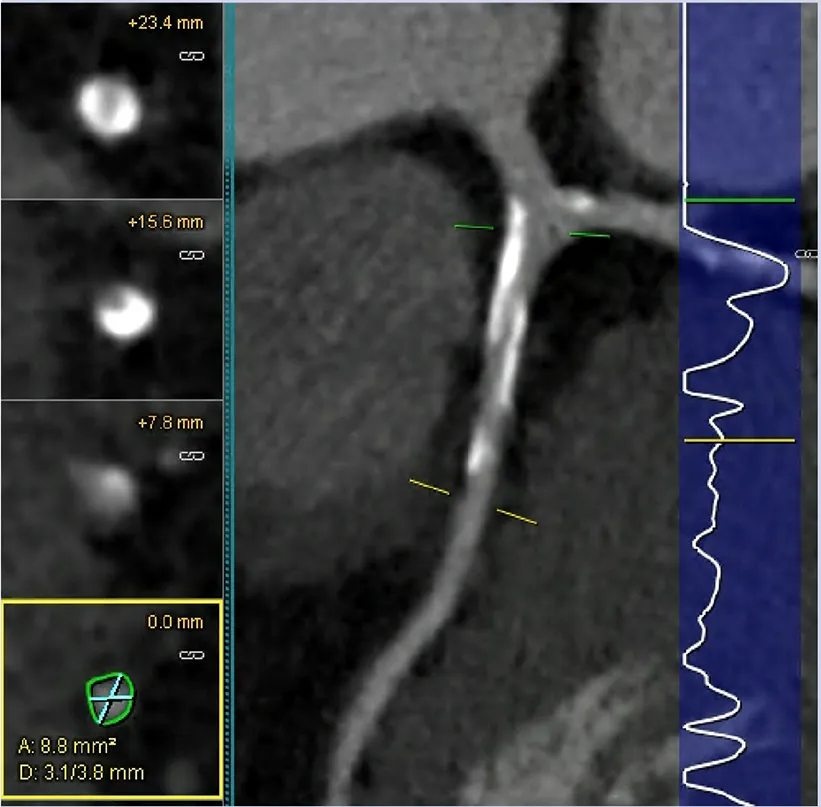Screen dimensions: 821x807
Task: Select yellow marker right of the vessel
Action: click(x=516, y=516)
